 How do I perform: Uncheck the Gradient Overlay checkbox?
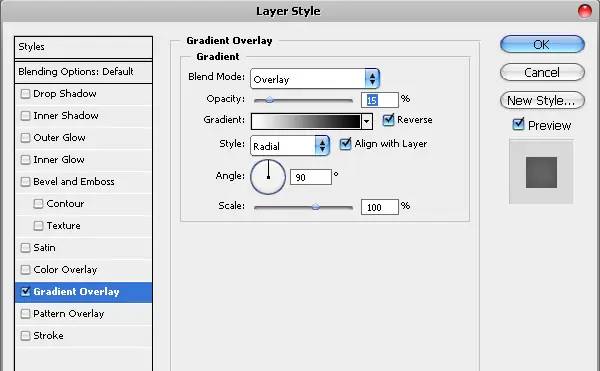pos(25,291)
